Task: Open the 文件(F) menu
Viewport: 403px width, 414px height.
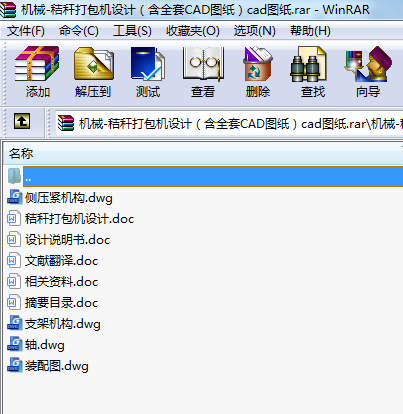Action: click(x=26, y=31)
